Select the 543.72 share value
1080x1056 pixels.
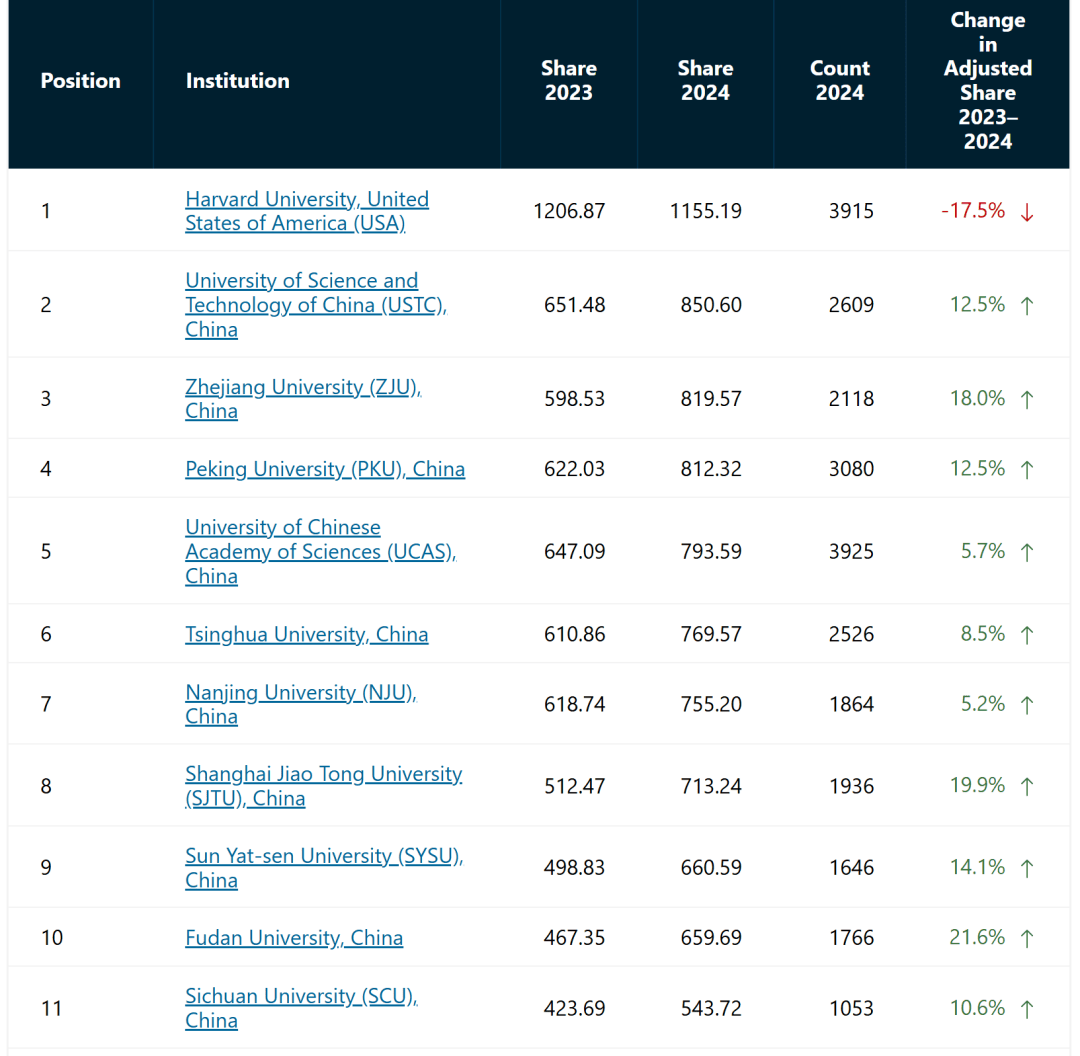pyautogui.click(x=711, y=1008)
